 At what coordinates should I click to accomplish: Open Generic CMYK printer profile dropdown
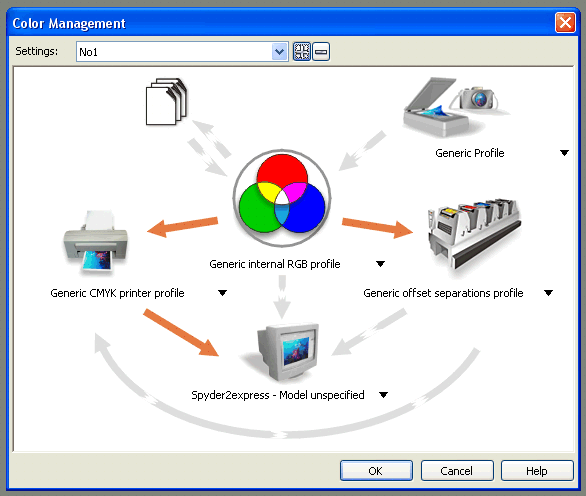[222, 293]
